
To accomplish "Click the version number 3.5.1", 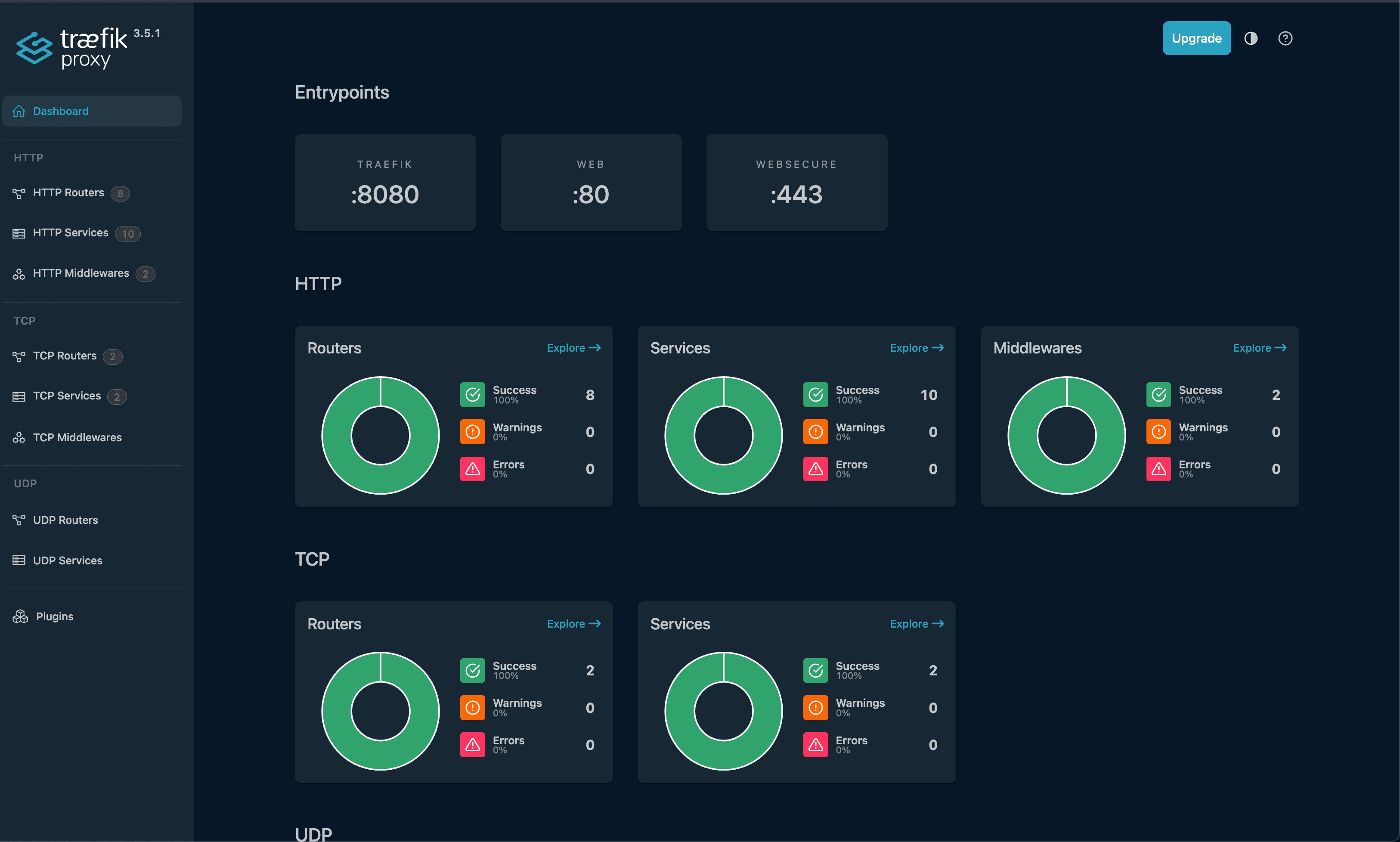I will [x=147, y=34].
